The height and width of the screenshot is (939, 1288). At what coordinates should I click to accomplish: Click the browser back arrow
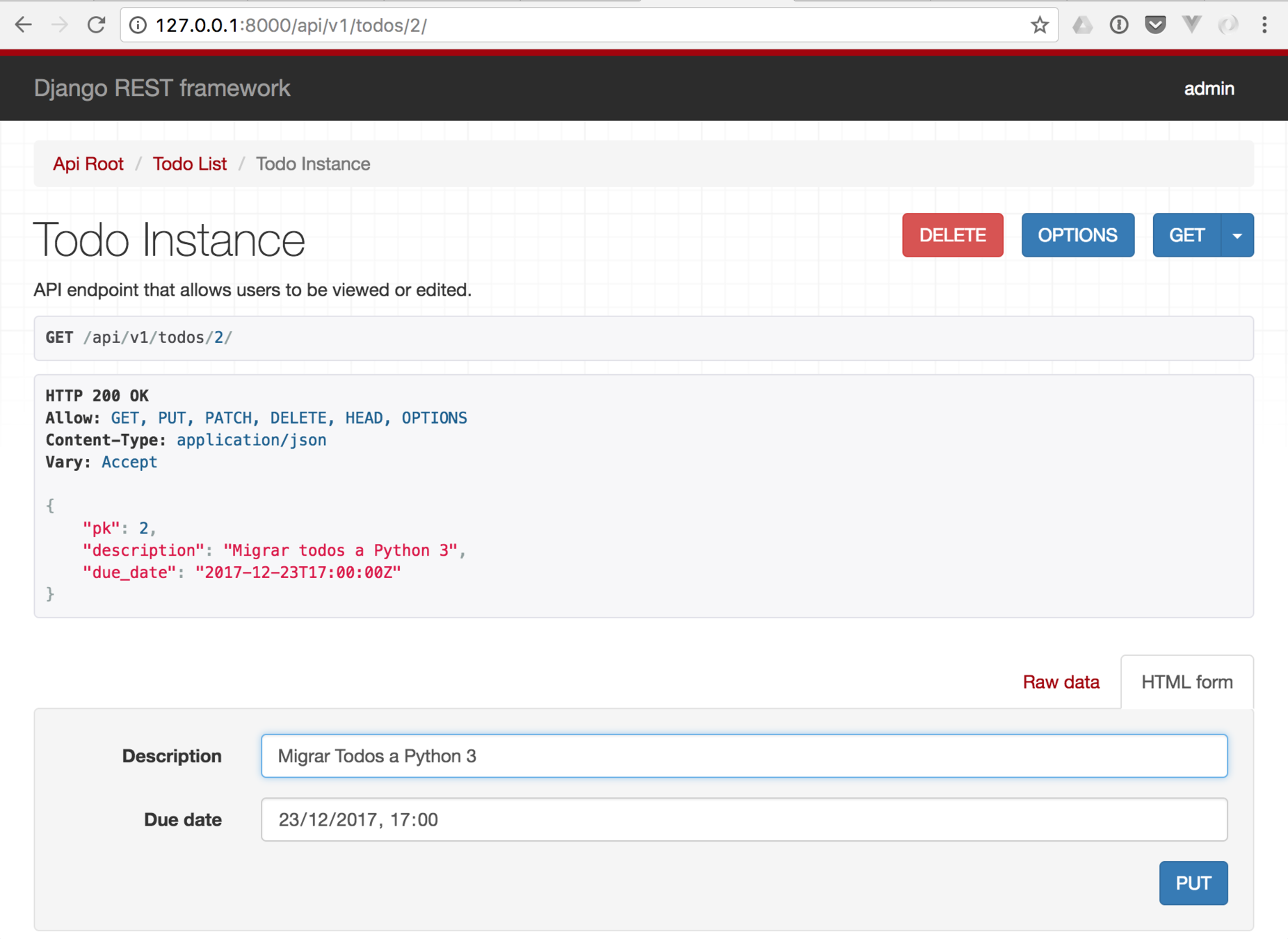24,25
